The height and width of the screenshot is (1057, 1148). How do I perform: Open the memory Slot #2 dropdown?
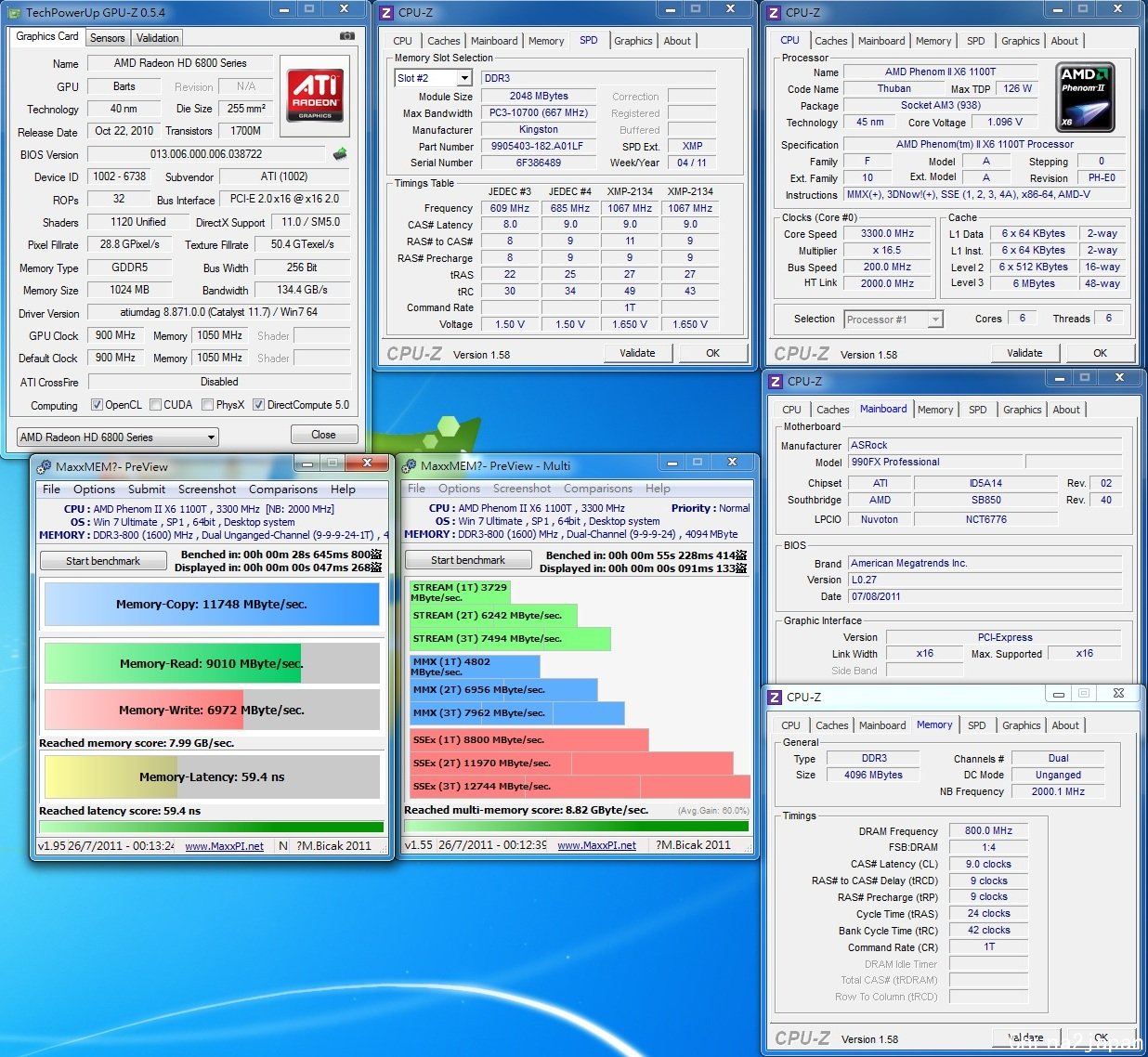[x=433, y=78]
